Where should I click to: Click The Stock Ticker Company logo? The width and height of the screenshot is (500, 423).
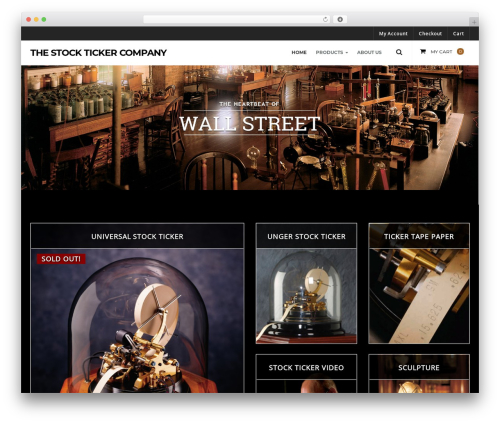pos(98,53)
